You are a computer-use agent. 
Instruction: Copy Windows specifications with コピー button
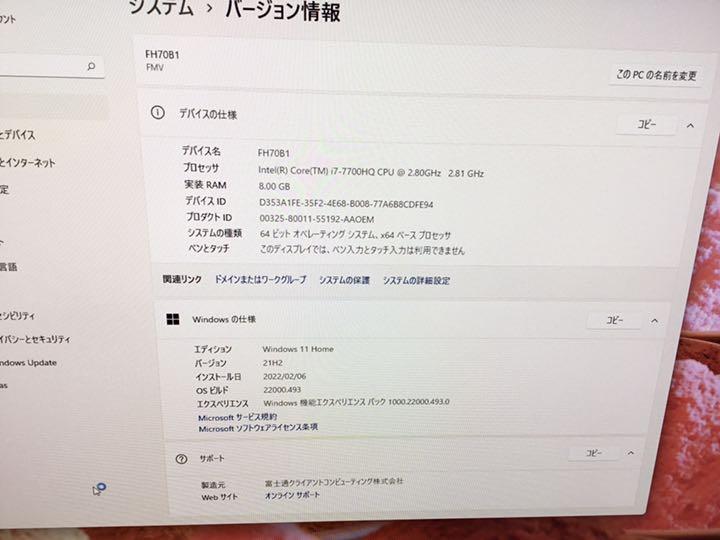(x=614, y=320)
